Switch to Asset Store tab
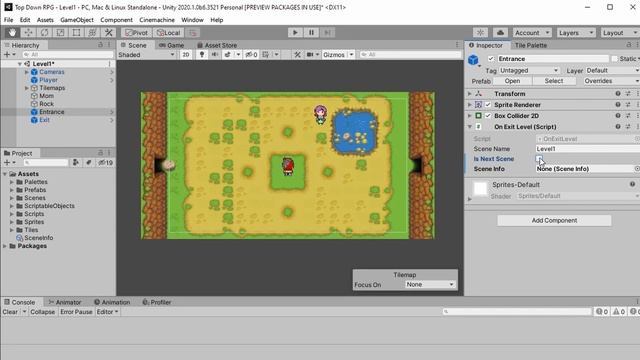This screenshot has width=640, height=360. click(217, 45)
